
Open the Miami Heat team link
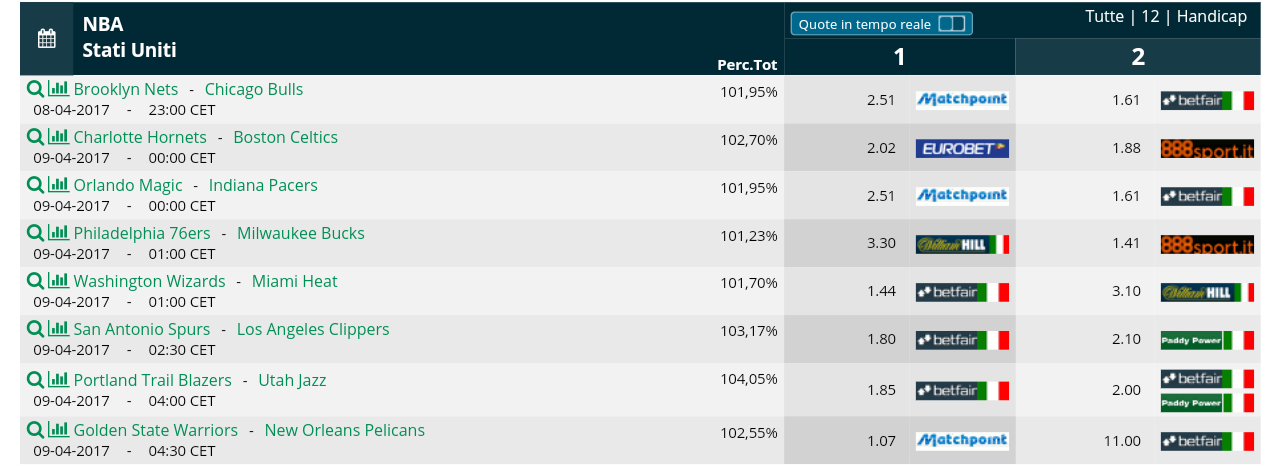tap(295, 281)
